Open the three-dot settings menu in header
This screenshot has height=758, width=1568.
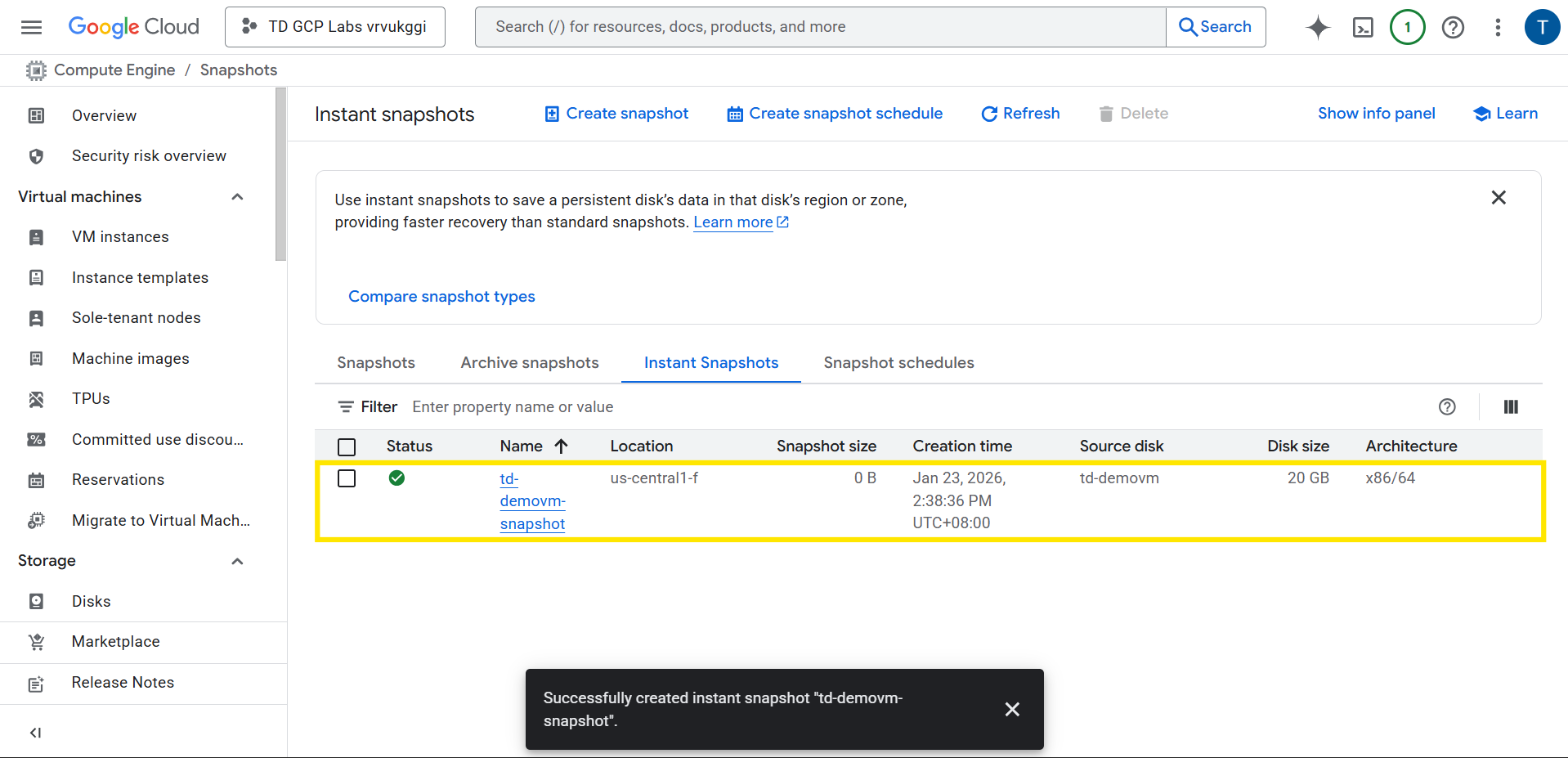[x=1498, y=27]
